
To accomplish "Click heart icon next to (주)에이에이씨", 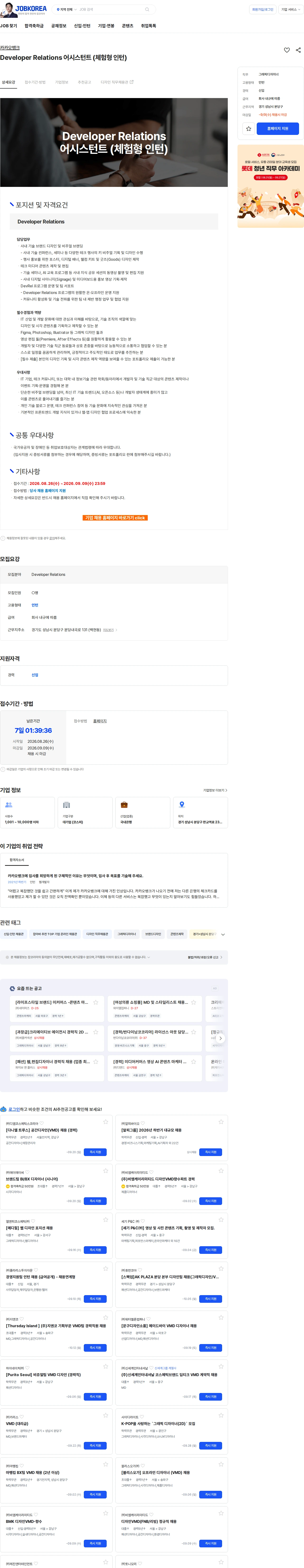I will coord(27,1172).
